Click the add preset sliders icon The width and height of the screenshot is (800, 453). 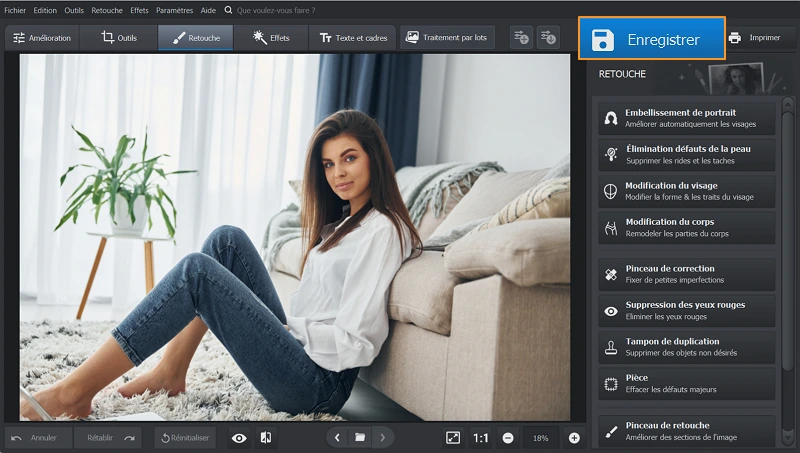(521, 38)
